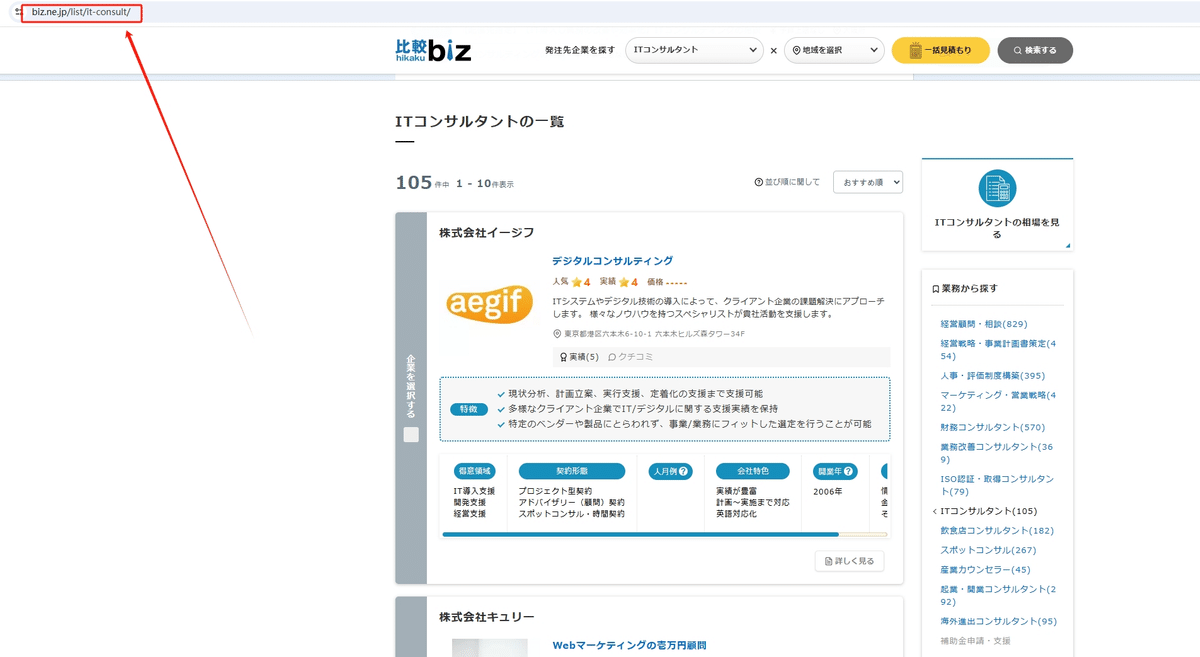Open the おすすめ順 sort dropdown
The image size is (1200, 657).
pyautogui.click(x=868, y=182)
